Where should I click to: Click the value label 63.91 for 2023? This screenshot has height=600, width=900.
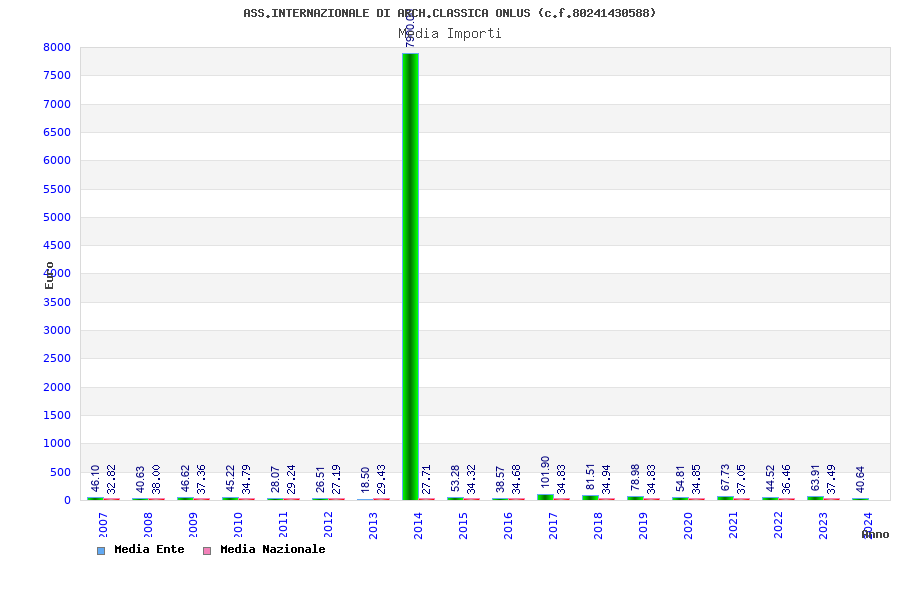[815, 478]
